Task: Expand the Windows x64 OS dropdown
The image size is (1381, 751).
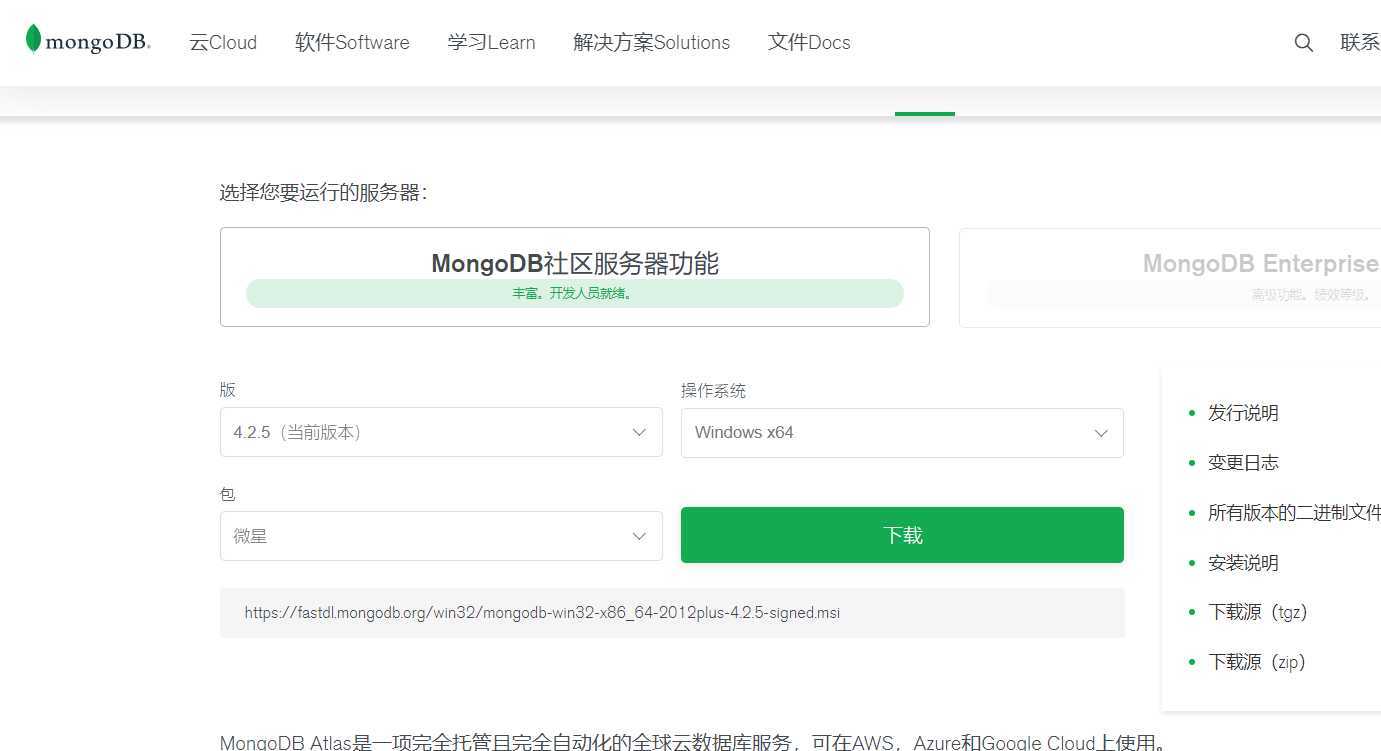Action: 902,433
